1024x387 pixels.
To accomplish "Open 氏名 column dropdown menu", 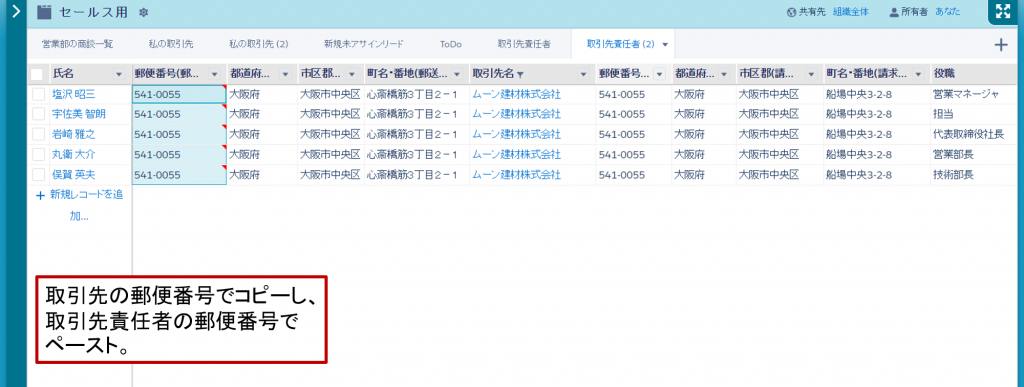I will coord(119,74).
